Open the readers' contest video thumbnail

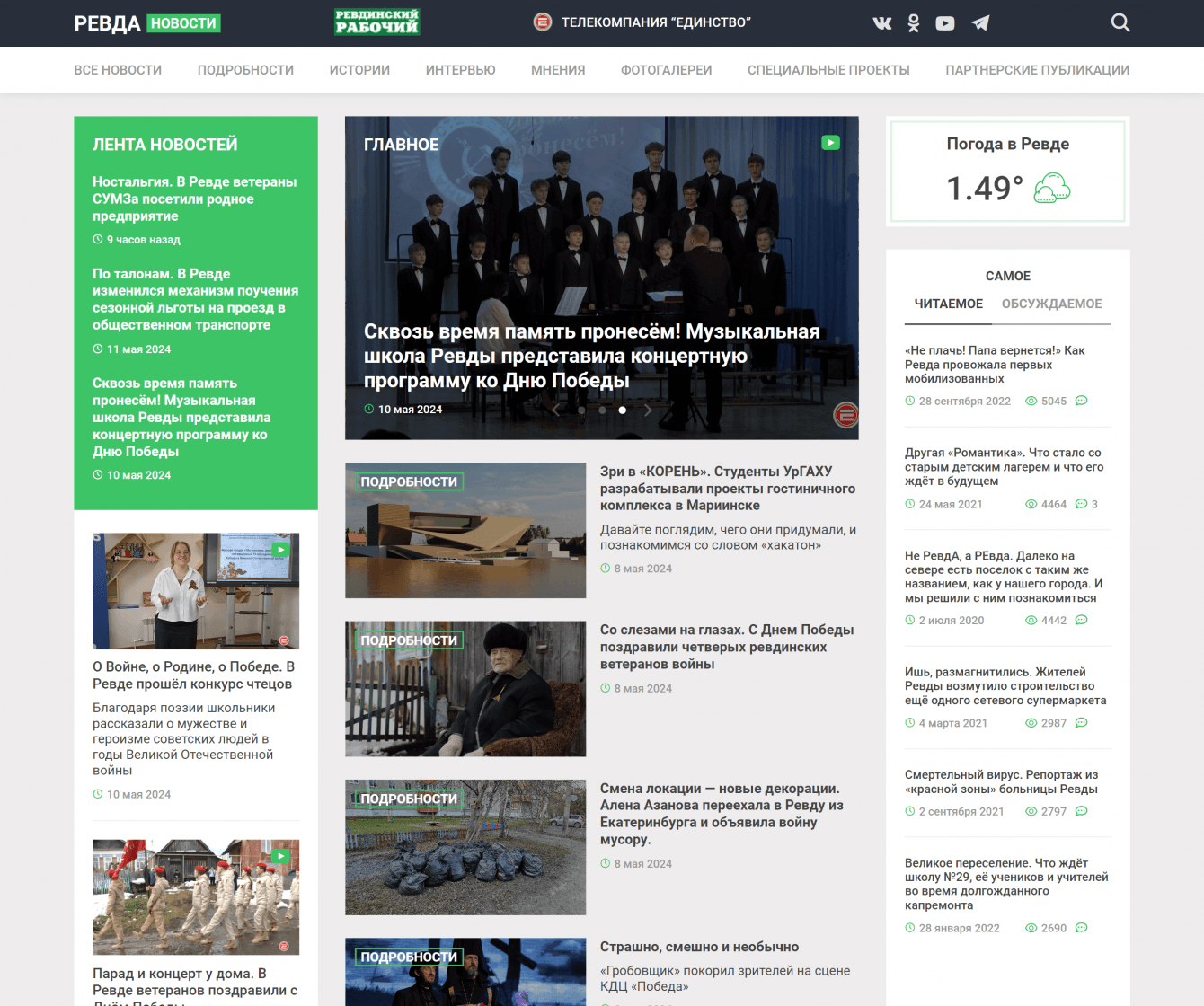click(196, 591)
